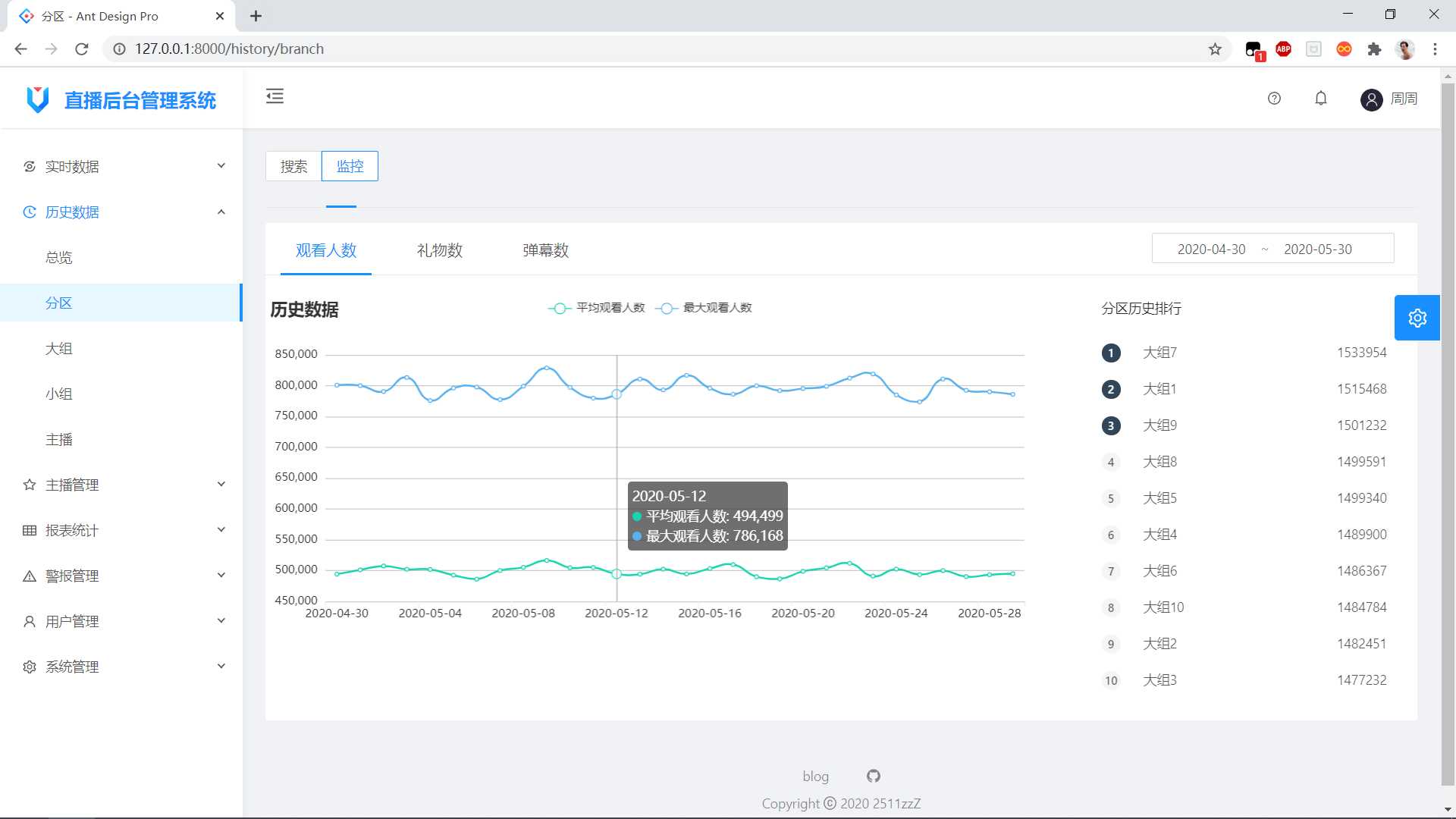Screen dimensions: 1456x819
Task: Collapse the sidebar with the menu fold icon
Action: pos(275,96)
